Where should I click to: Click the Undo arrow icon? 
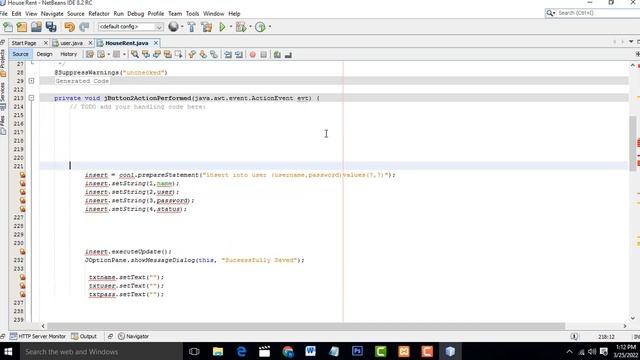[x=69, y=27]
